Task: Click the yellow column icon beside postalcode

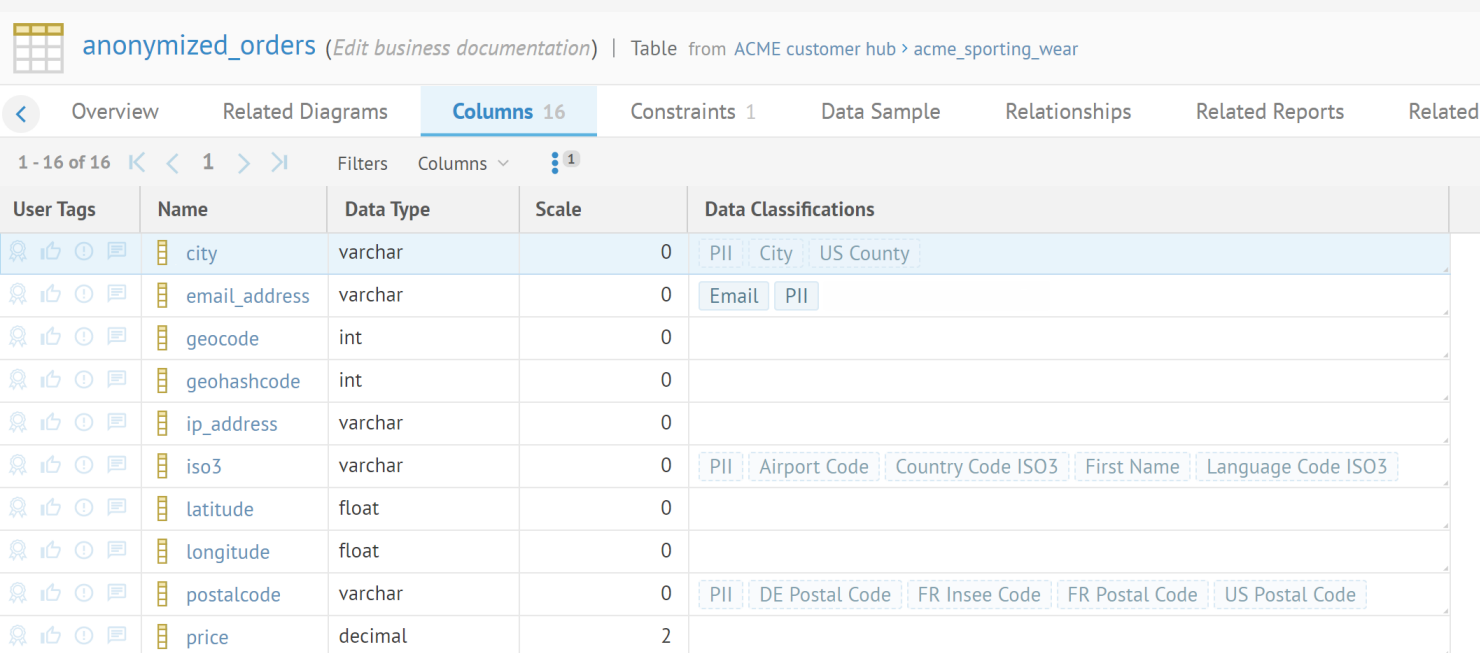Action: tap(161, 593)
